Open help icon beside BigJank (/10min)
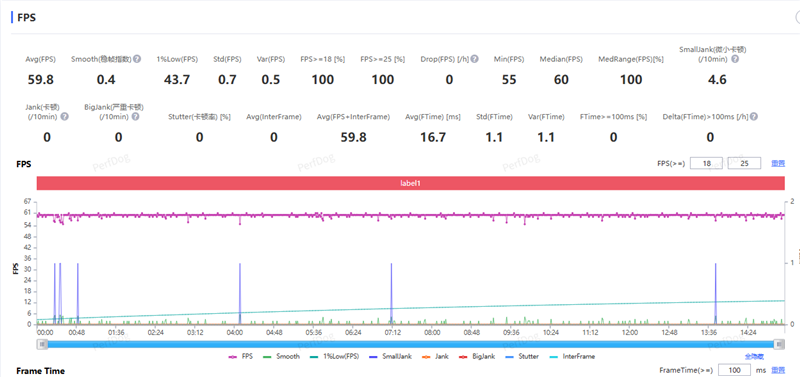This screenshot has height=377, width=800. 135,117
